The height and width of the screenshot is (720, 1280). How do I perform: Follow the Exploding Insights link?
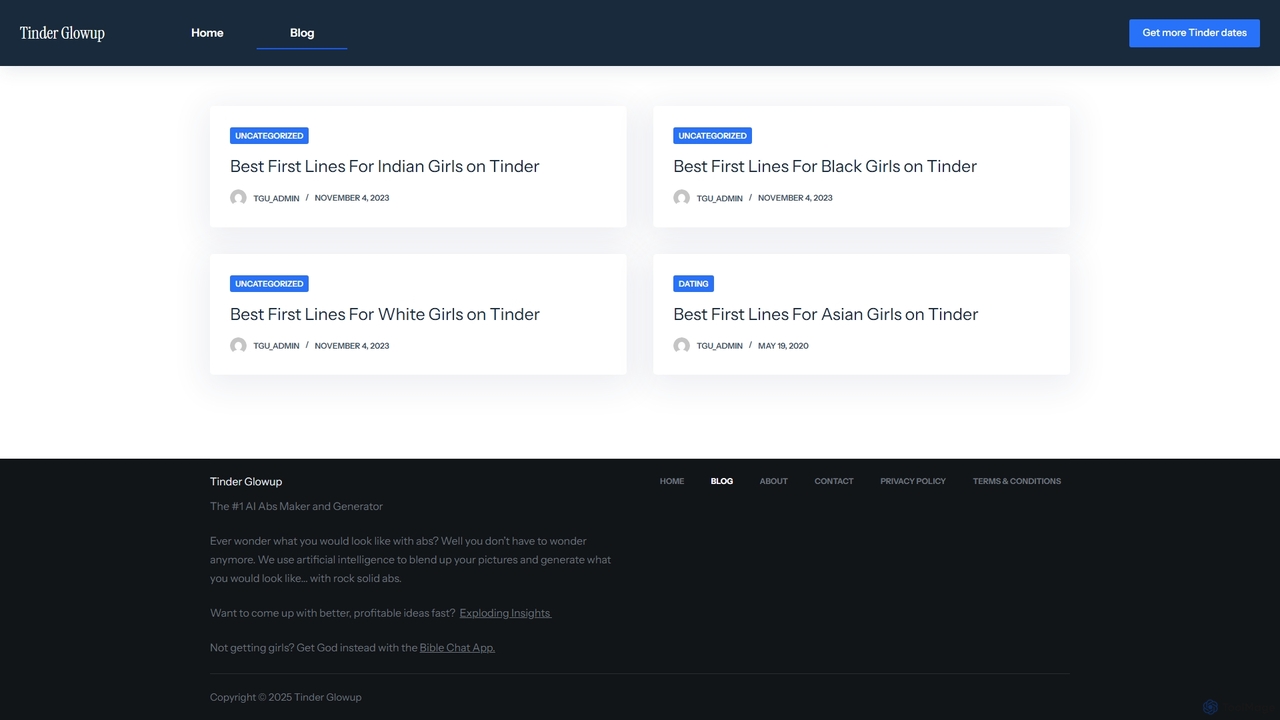pyautogui.click(x=505, y=613)
